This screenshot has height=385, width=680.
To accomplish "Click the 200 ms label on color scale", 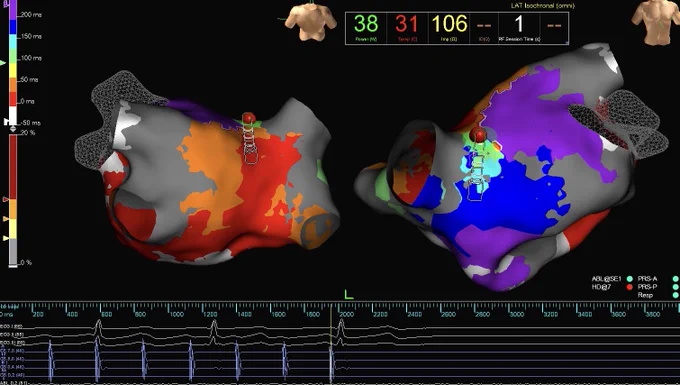I will [x=30, y=15].
